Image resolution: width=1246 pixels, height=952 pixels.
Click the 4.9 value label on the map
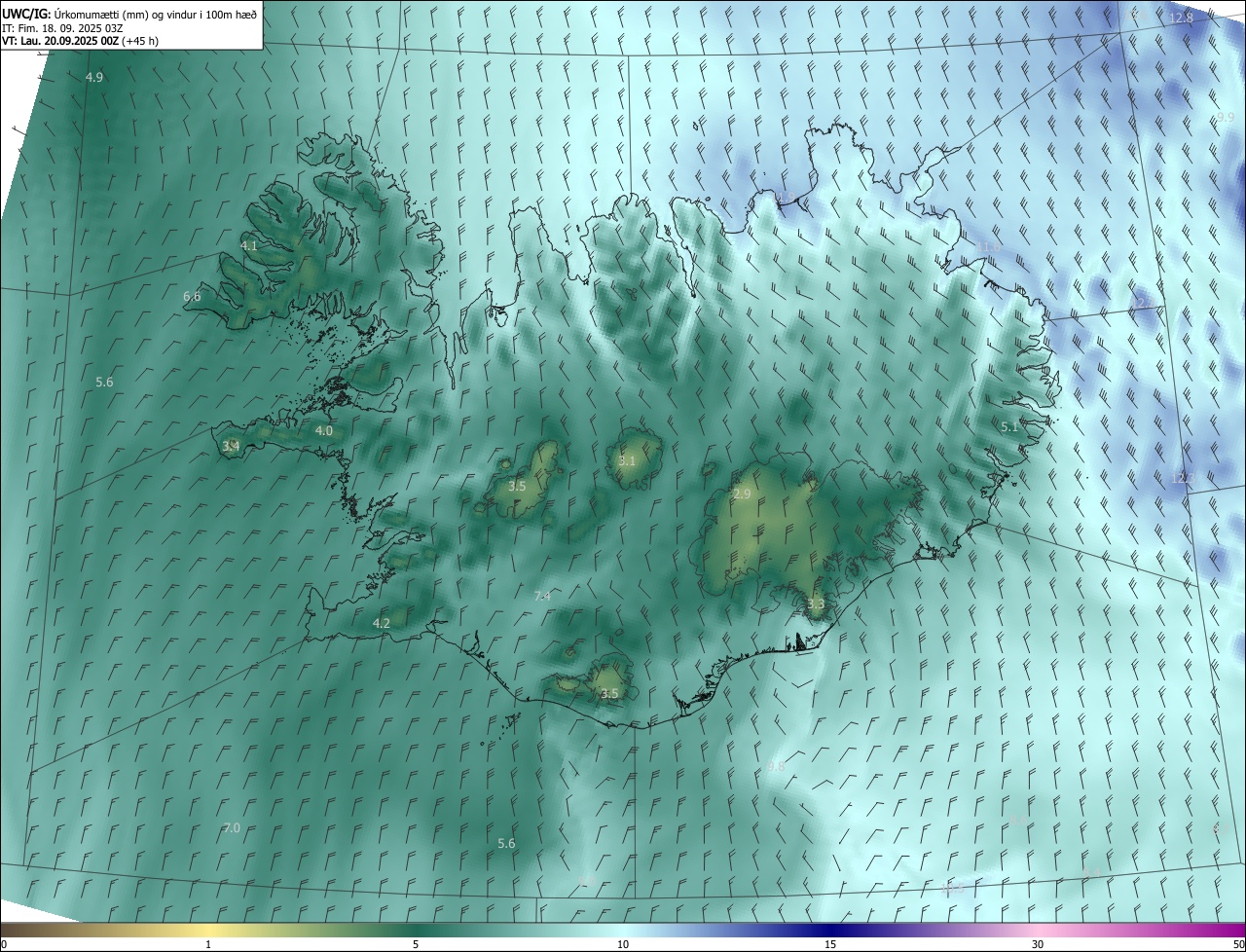(94, 77)
